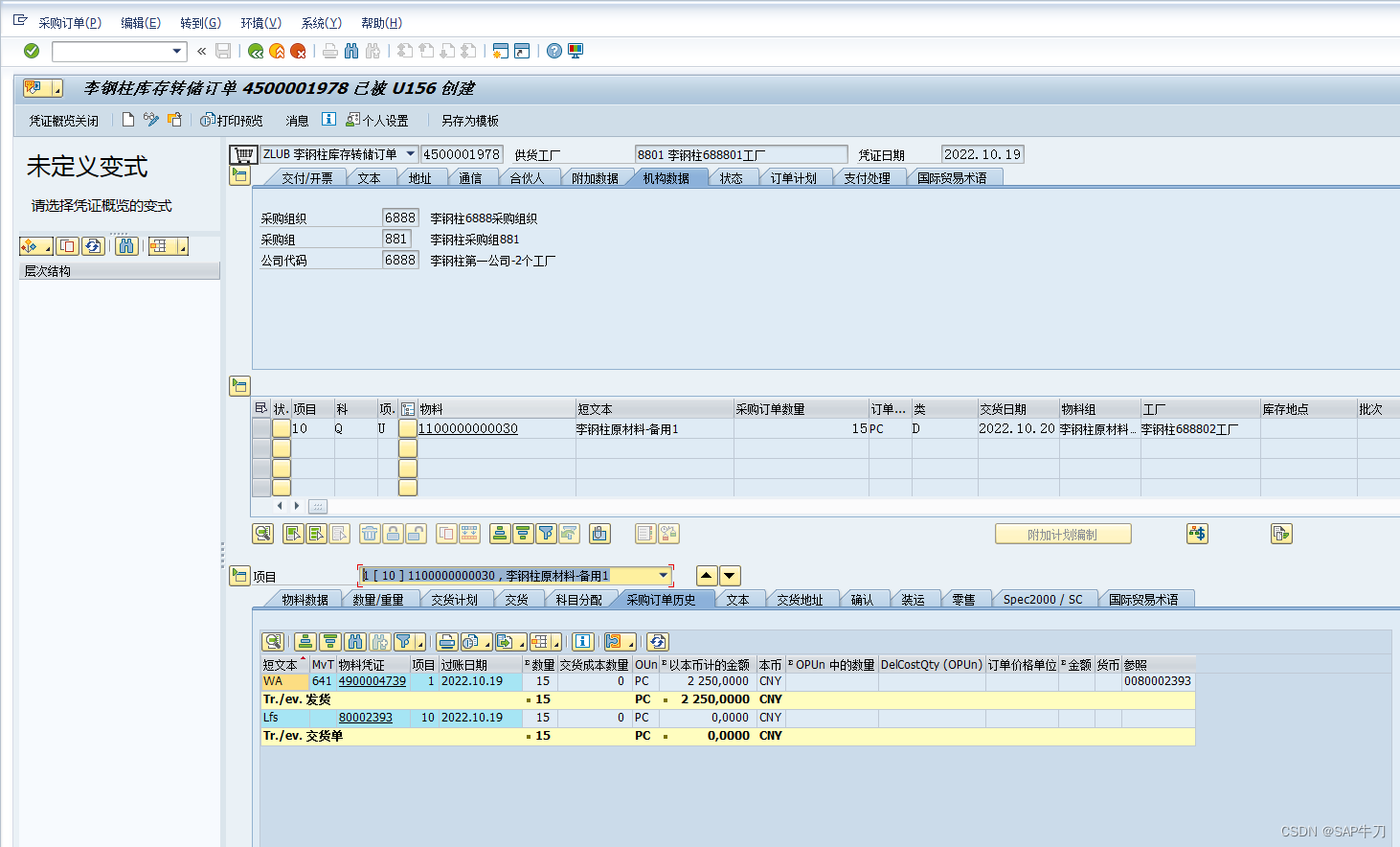Screen dimensions: 1400x847
Task: Click the orange Exit icon
Action: pos(277,51)
